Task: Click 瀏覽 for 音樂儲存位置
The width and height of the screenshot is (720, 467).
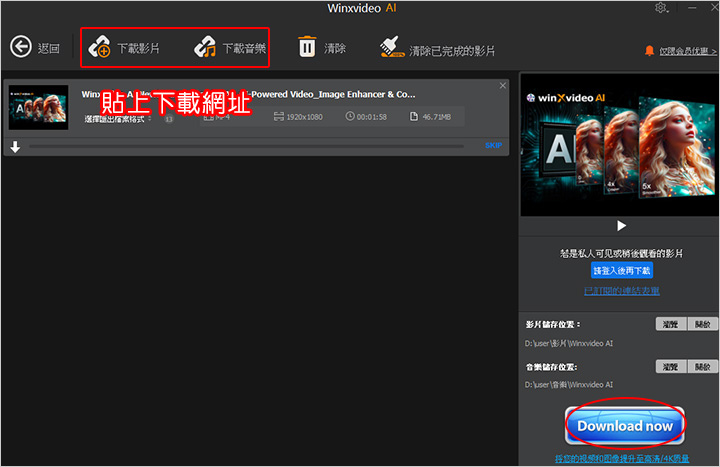Action: click(x=670, y=366)
